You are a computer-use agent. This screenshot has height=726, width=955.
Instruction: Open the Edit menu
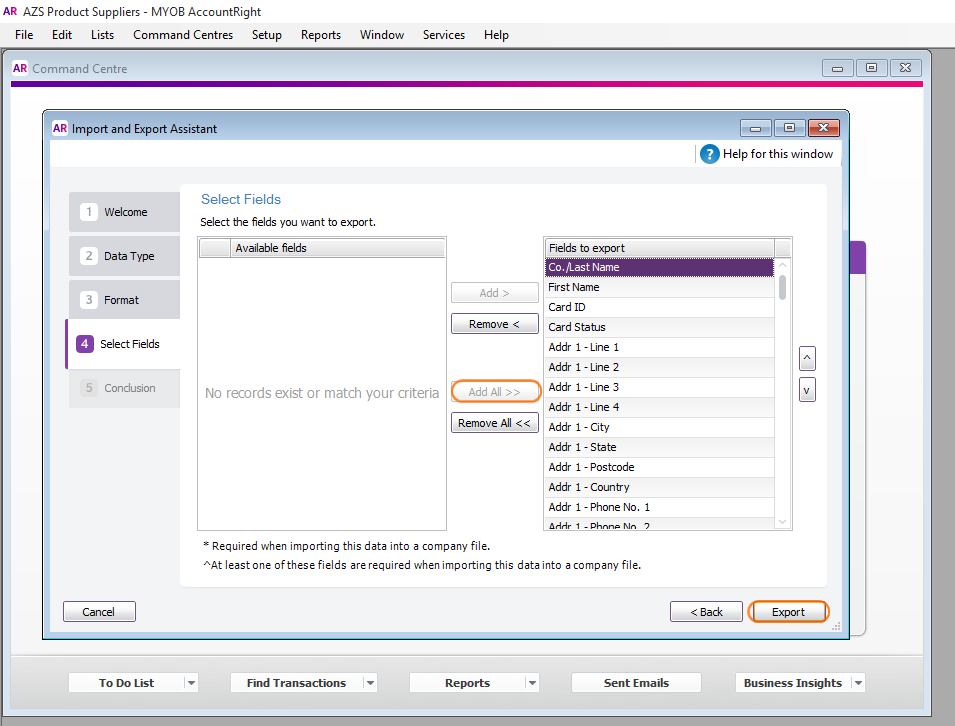[62, 35]
